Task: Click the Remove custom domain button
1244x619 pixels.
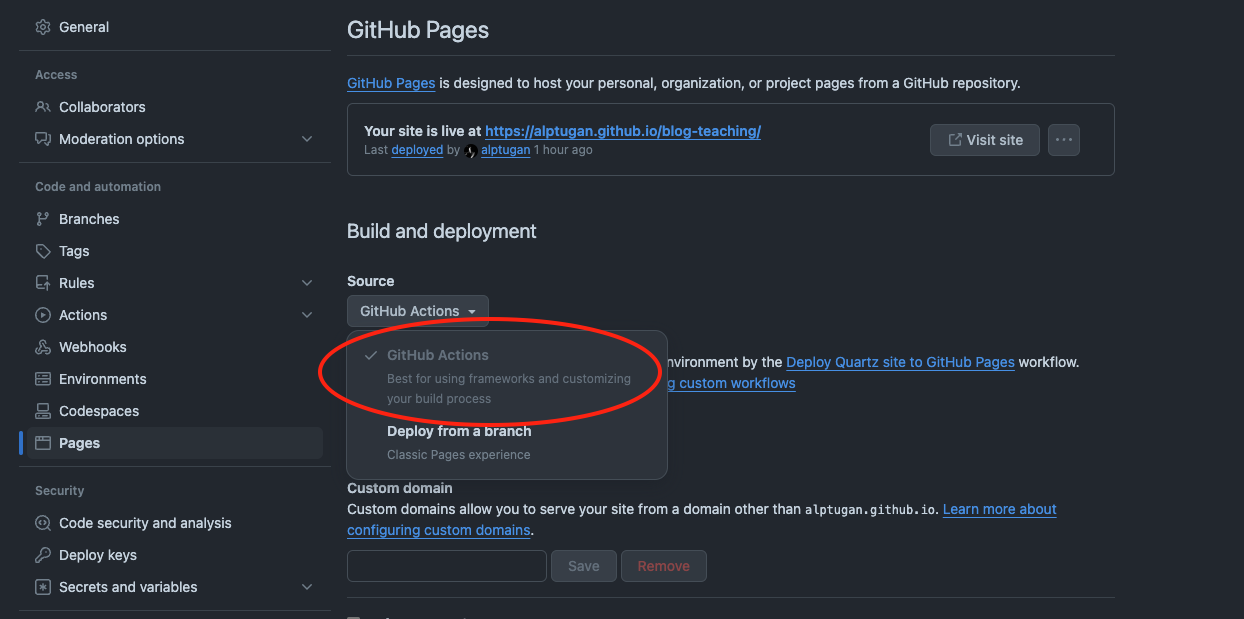Action: click(664, 566)
